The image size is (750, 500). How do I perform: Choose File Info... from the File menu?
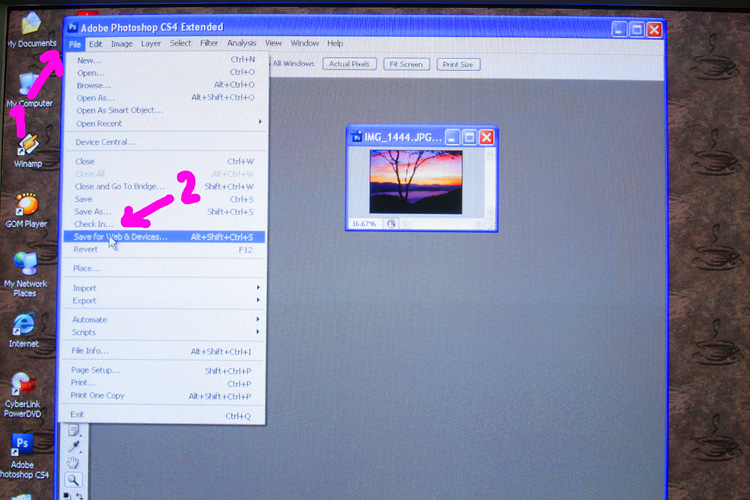tap(163, 351)
